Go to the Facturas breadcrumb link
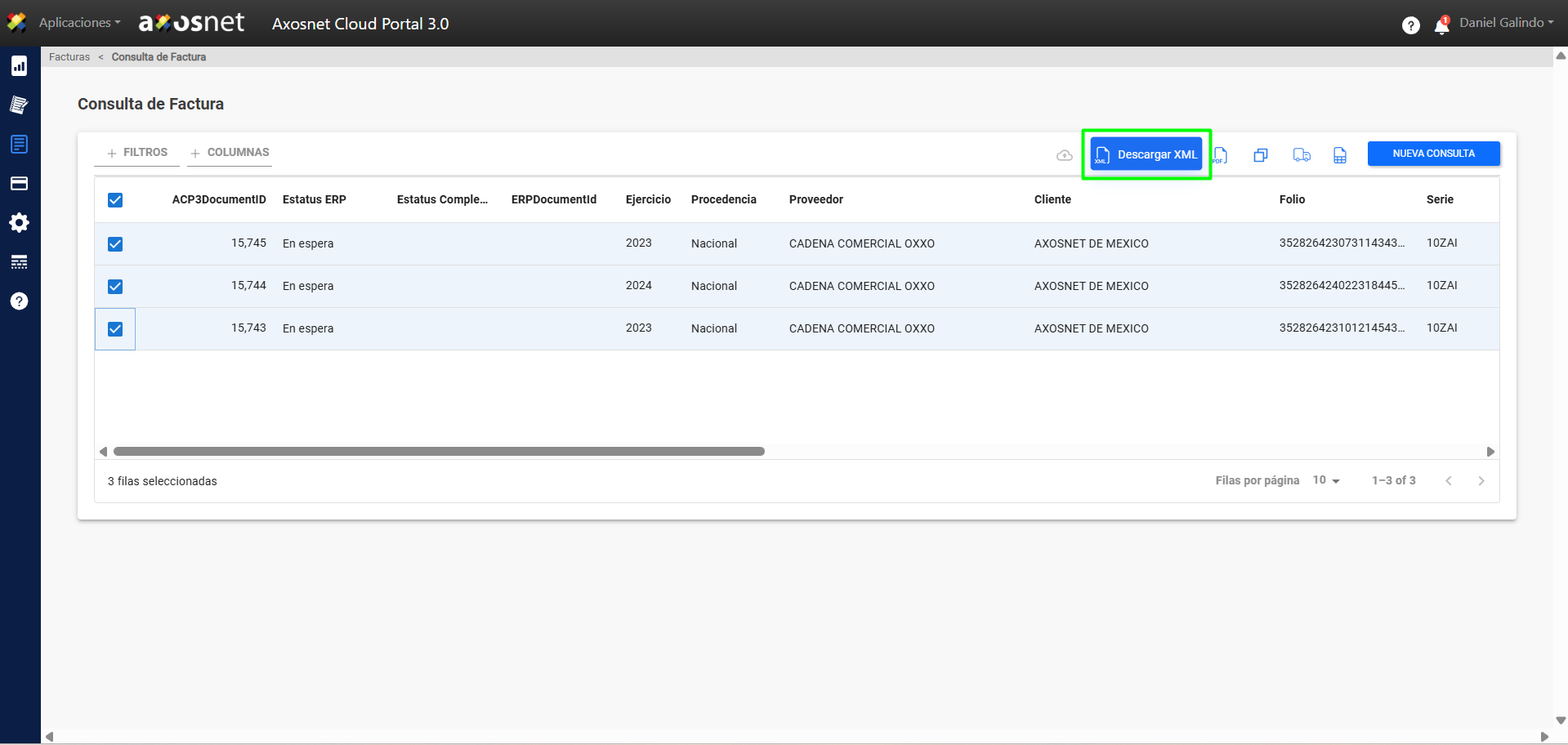This screenshot has width=1568, height=745. 69,57
